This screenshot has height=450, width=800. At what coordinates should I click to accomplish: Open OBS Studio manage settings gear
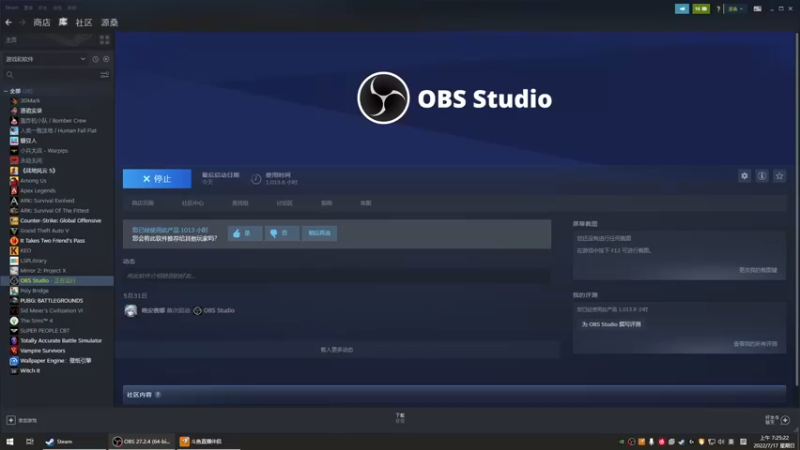[744, 176]
